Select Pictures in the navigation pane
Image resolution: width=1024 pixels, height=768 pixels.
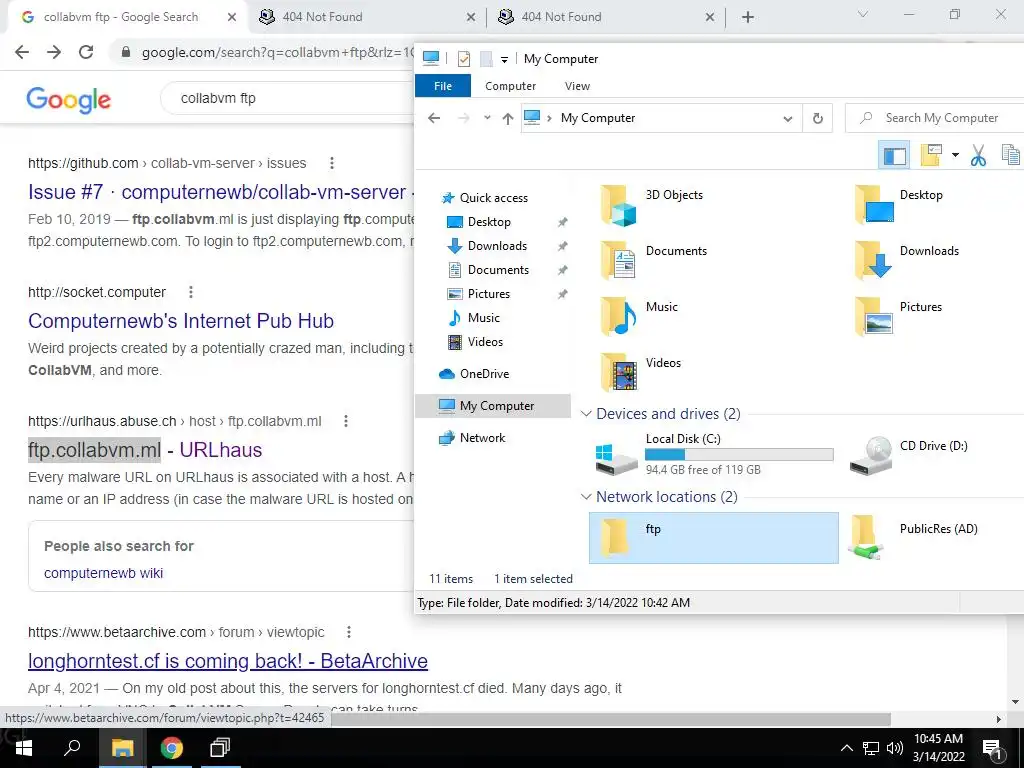pos(488,294)
